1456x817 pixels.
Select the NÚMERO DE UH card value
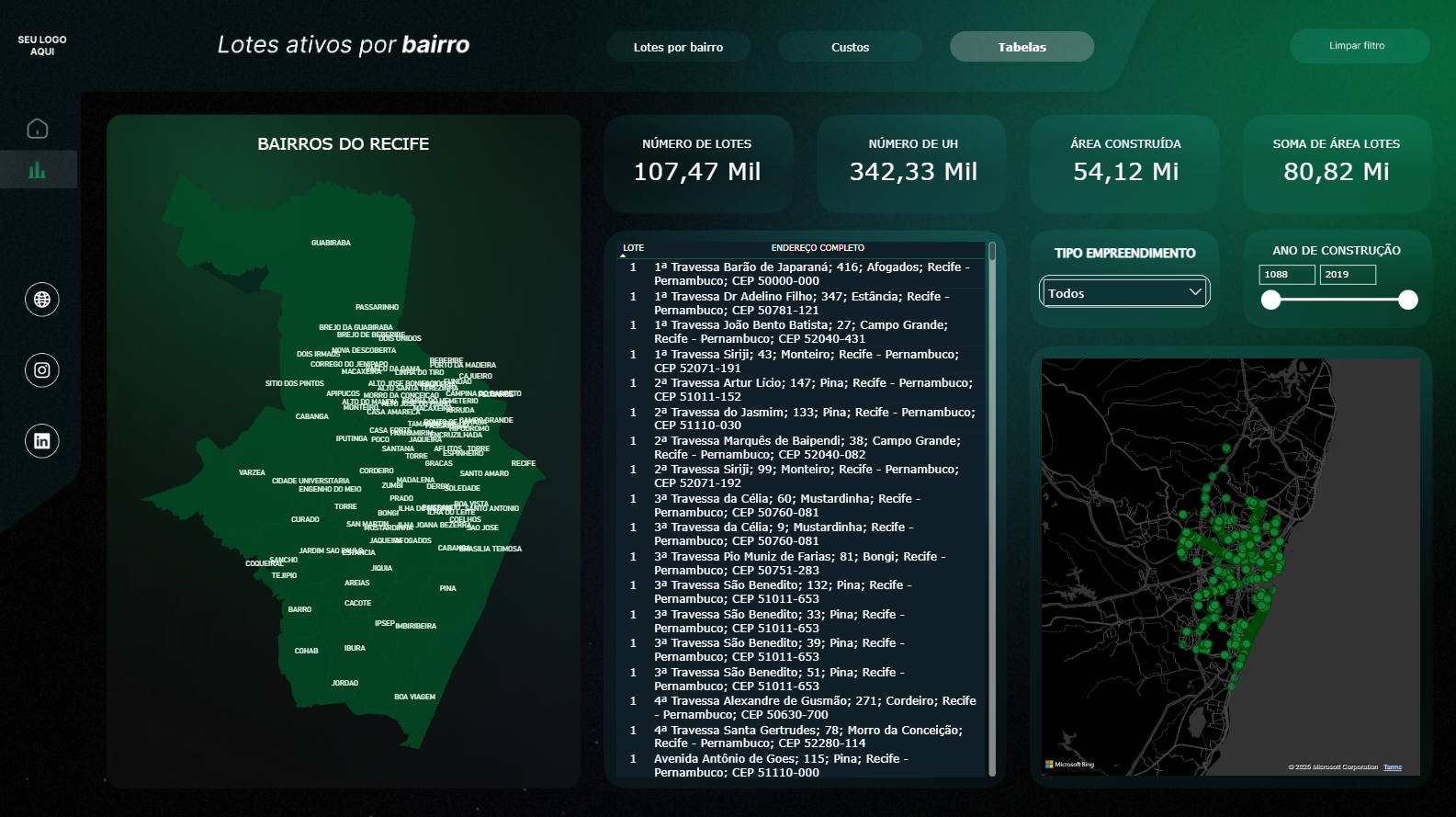913,172
